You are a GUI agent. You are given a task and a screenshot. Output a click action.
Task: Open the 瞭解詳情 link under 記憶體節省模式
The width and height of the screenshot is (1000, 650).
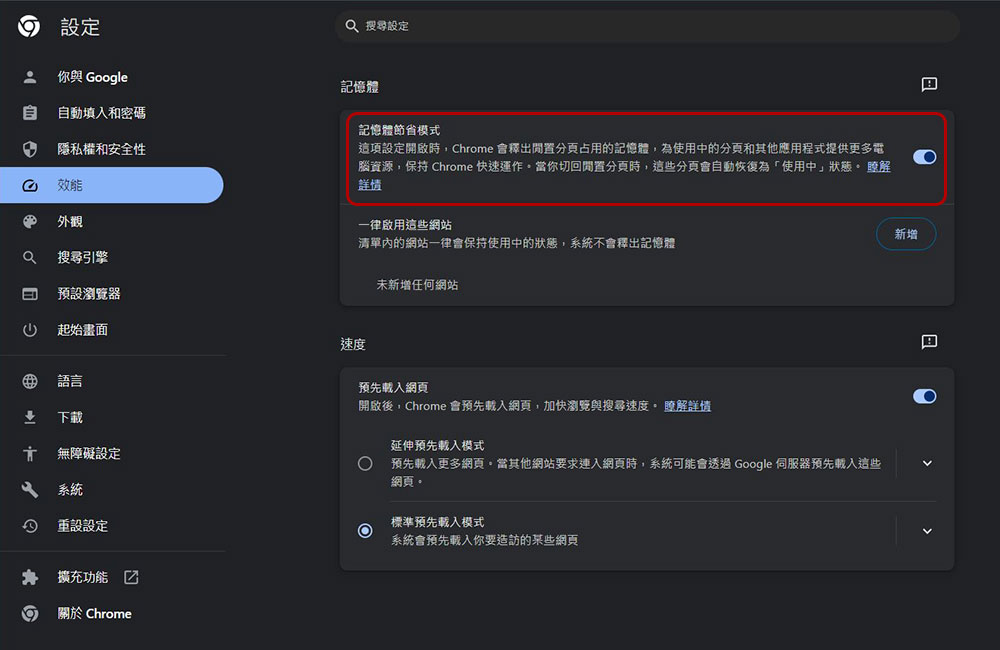click(x=877, y=166)
